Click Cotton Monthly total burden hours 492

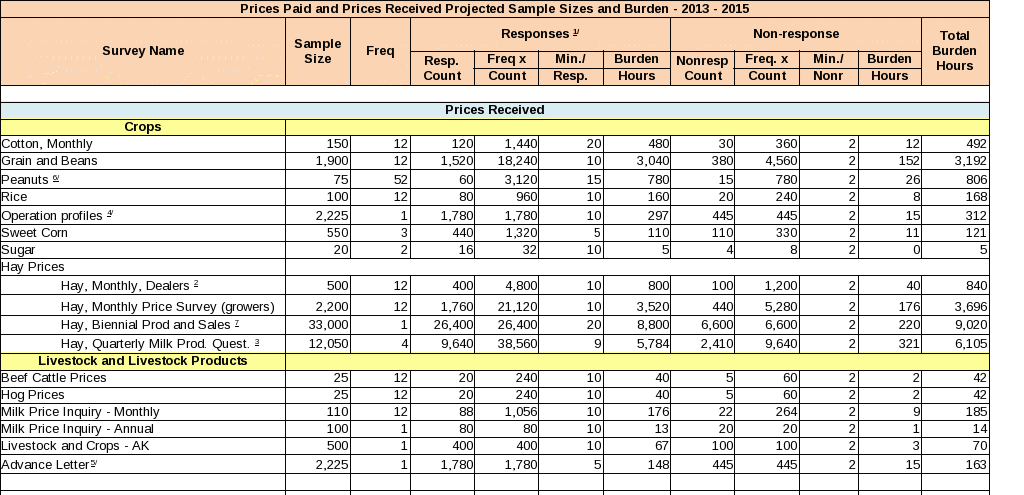977,144
